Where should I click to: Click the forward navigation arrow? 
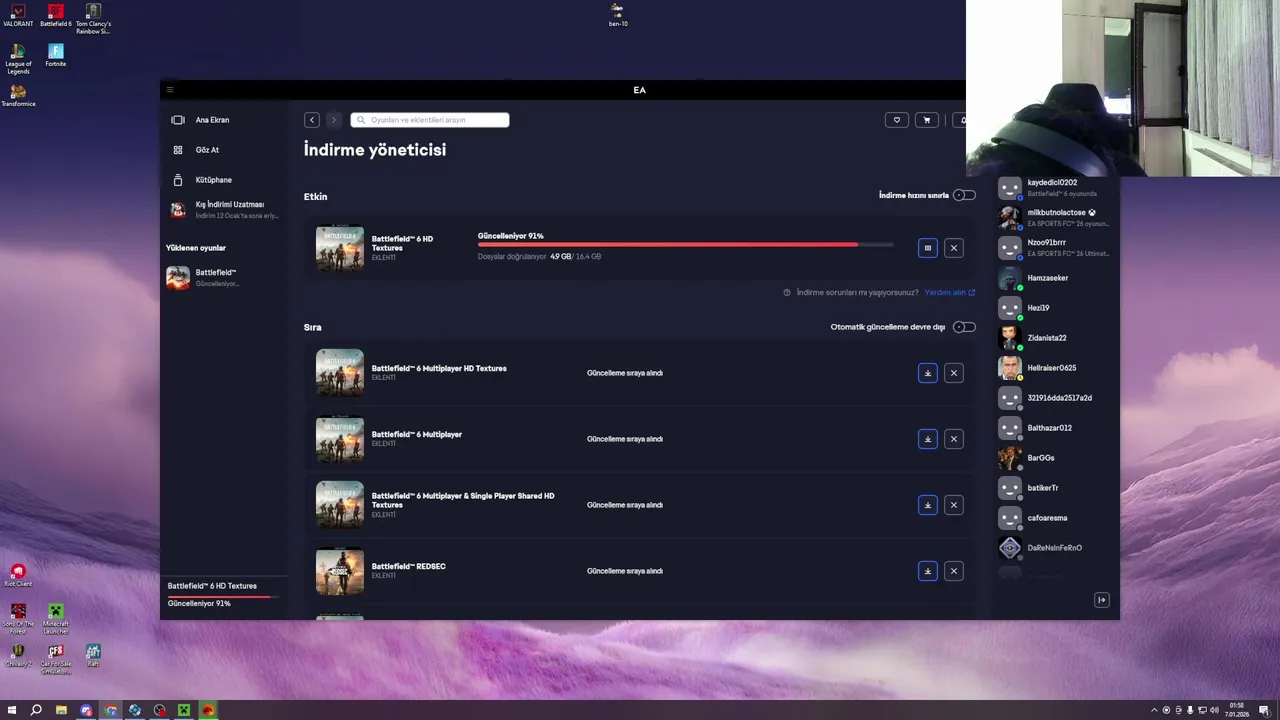click(333, 120)
